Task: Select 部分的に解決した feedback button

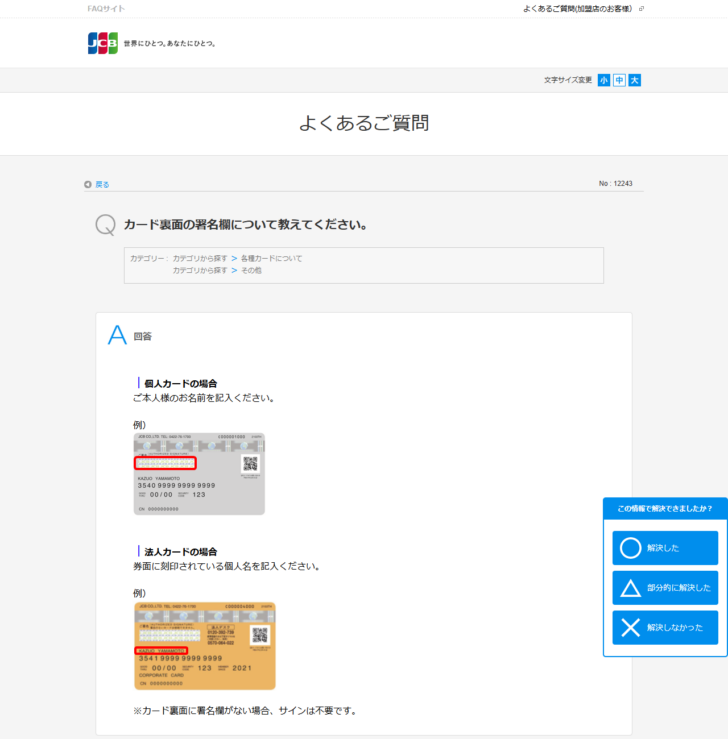Action: tap(665, 588)
